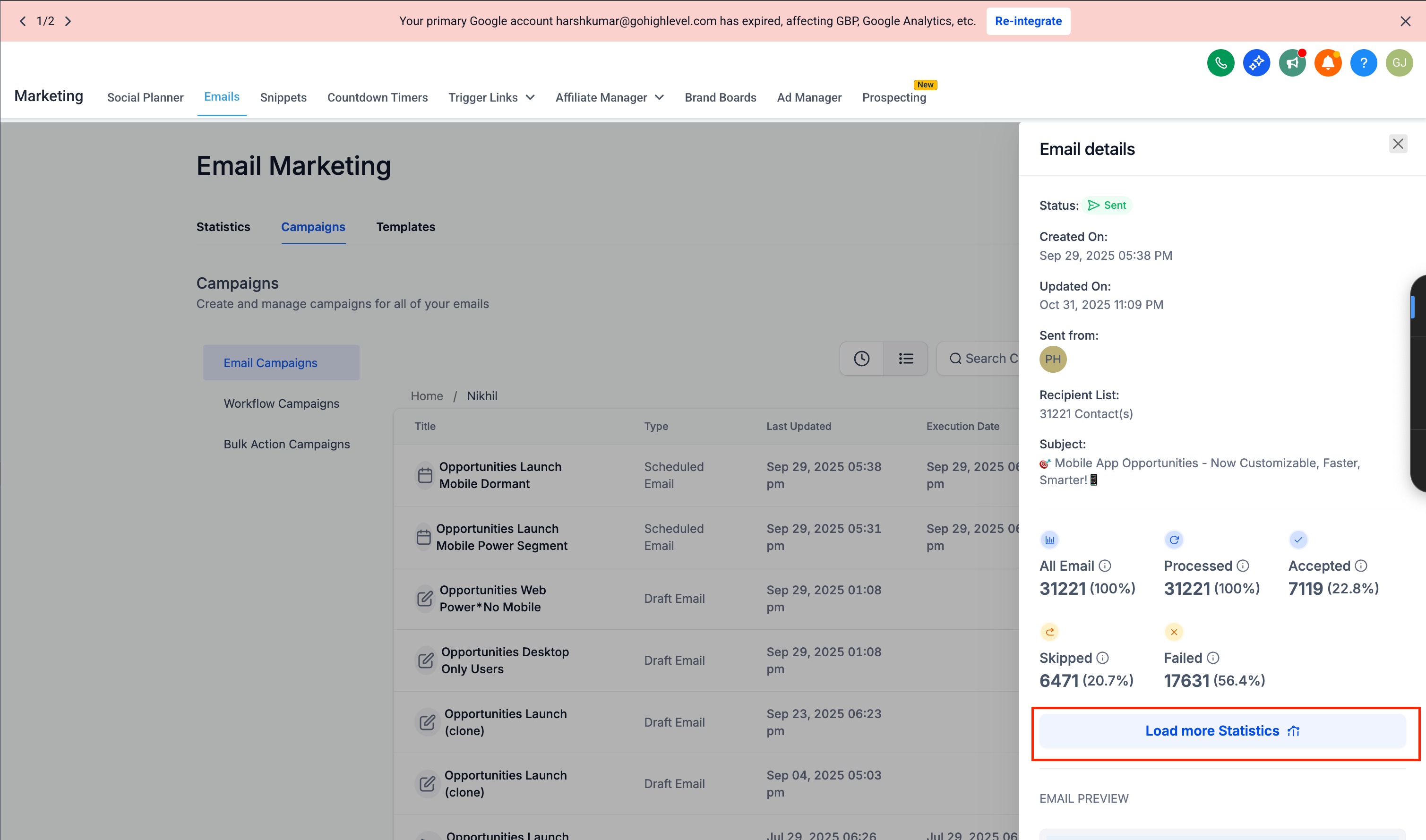Screen dimensions: 1426x840
Task: Go to next banner notification arrow
Action: pyautogui.click(x=69, y=22)
